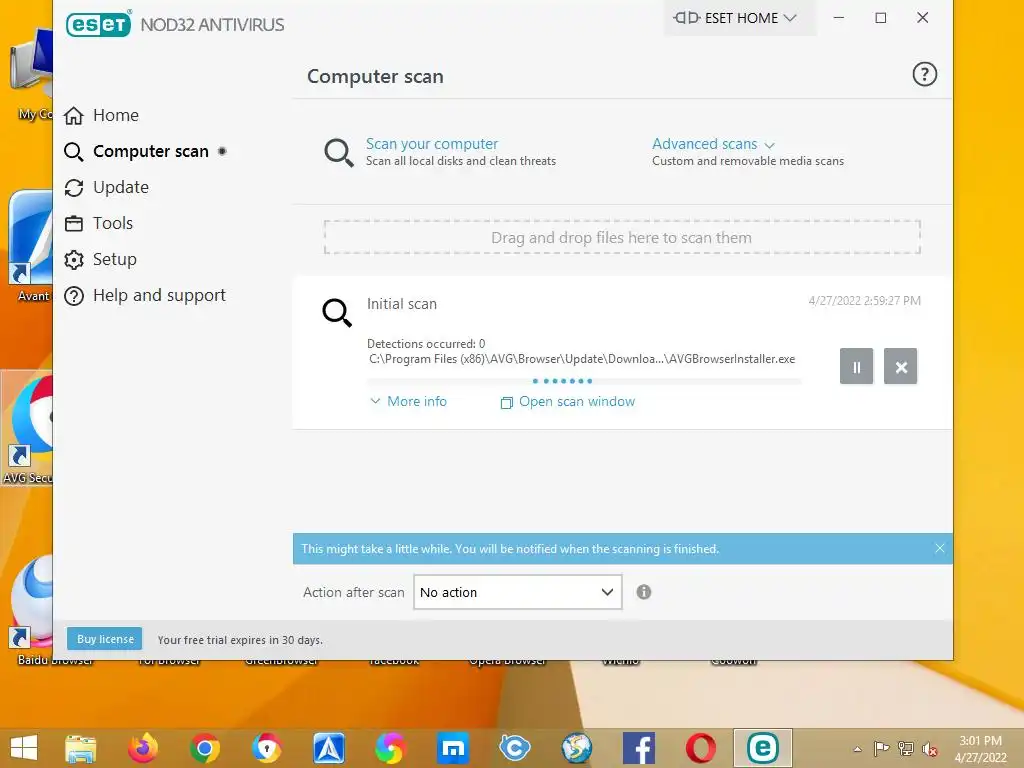The height and width of the screenshot is (768, 1024).
Task: Open Windows Start menu
Action: 24,748
